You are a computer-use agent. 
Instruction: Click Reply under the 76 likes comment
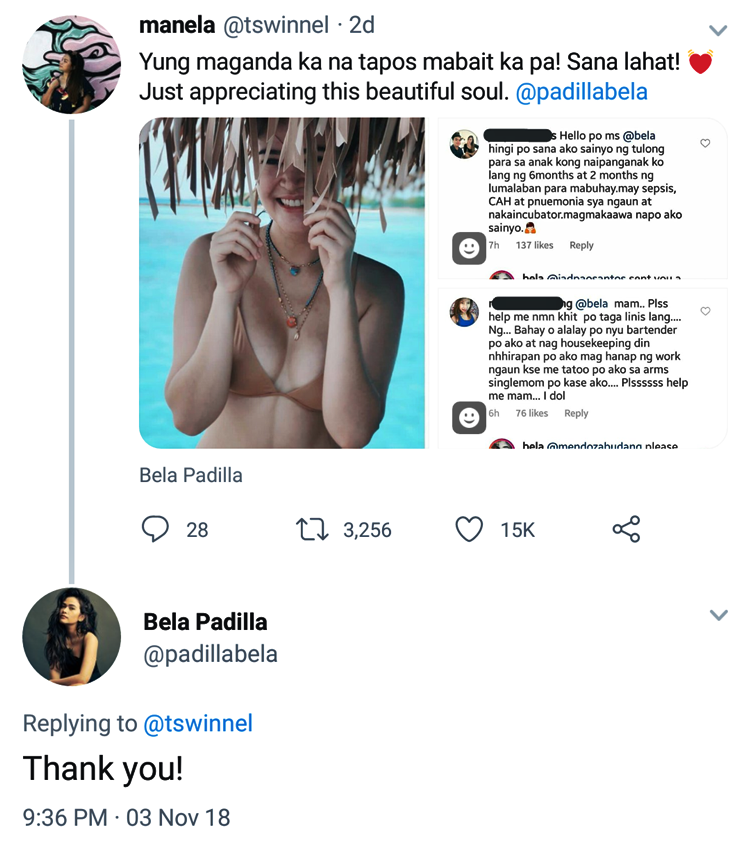576,413
